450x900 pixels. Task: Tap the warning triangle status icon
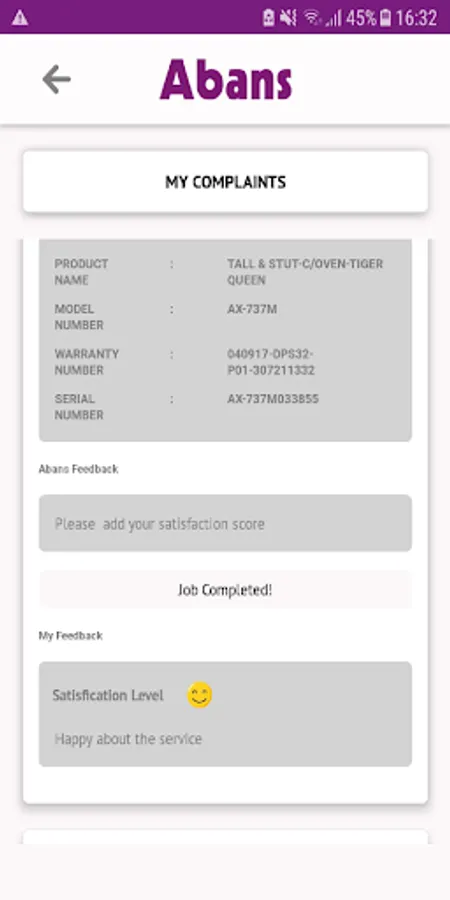click(x=20, y=18)
